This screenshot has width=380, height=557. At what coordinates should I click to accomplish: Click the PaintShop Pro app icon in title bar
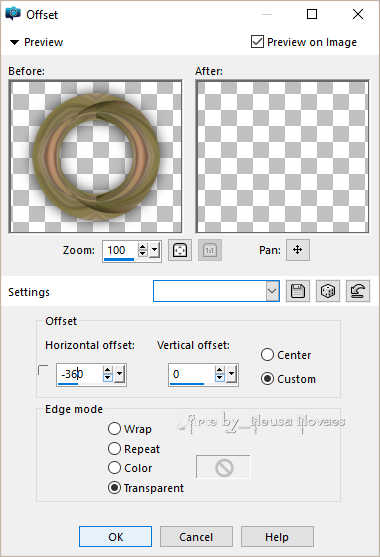tap(13, 14)
